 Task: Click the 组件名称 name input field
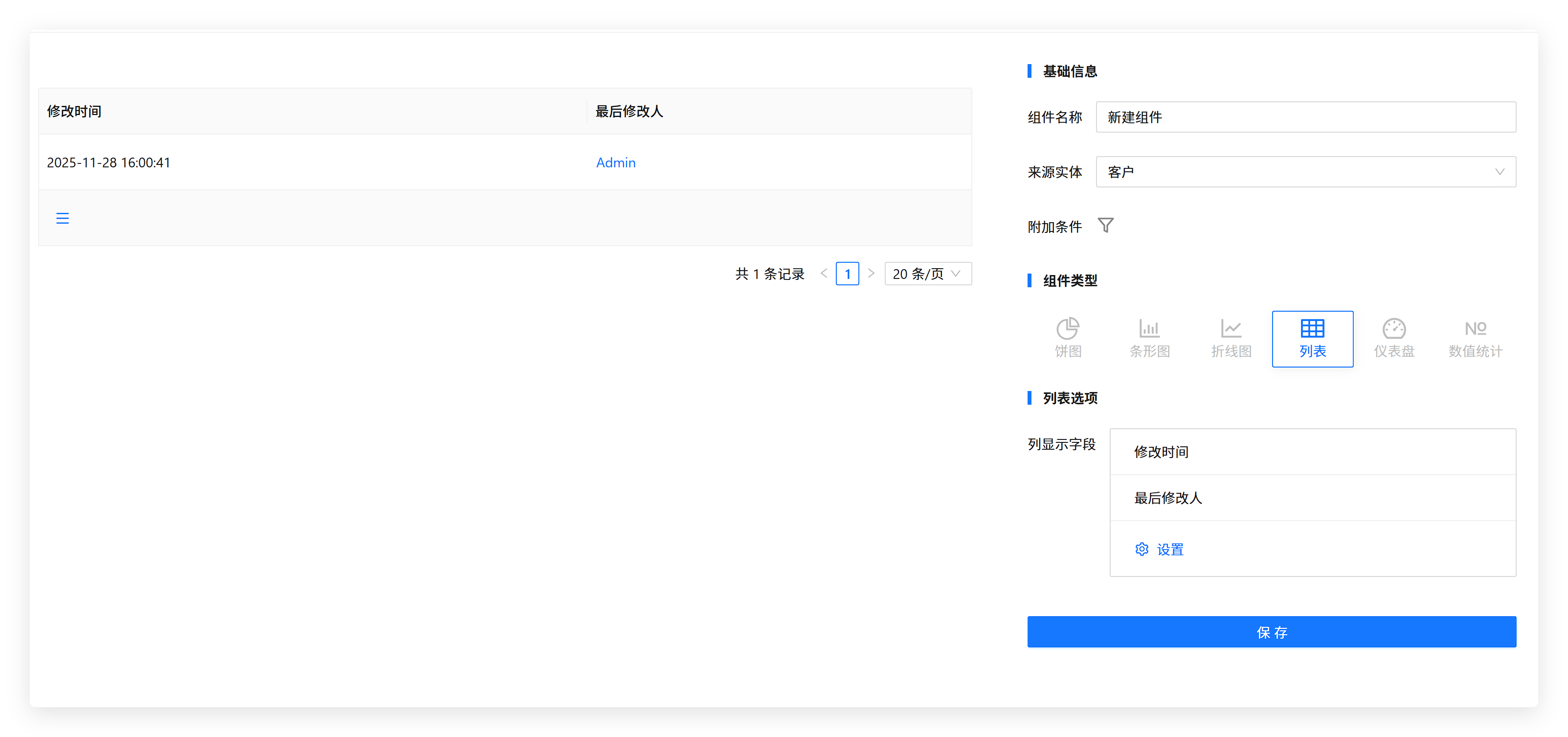pyautogui.click(x=1305, y=117)
